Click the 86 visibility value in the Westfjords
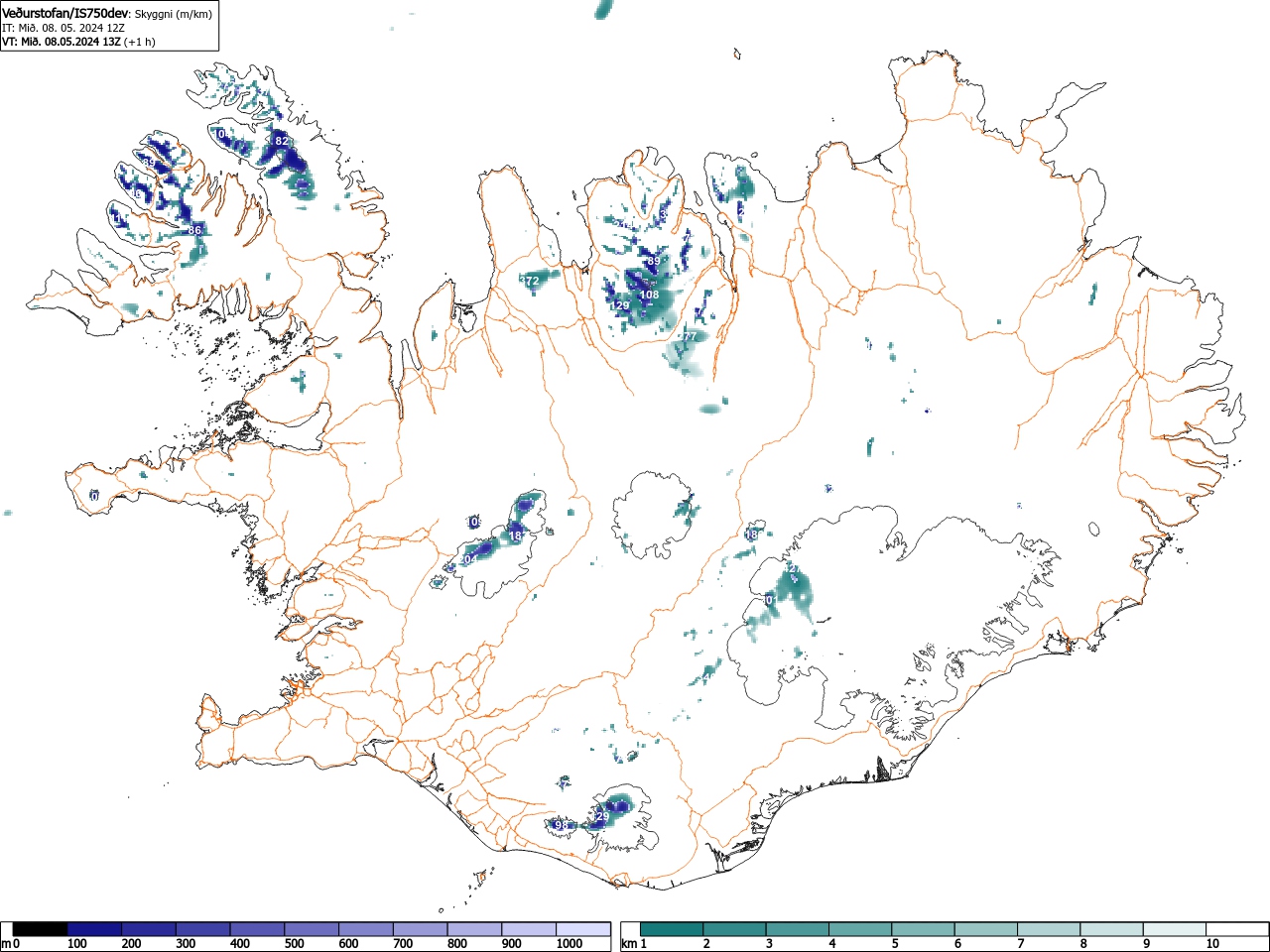1270x952 pixels. click(x=194, y=230)
